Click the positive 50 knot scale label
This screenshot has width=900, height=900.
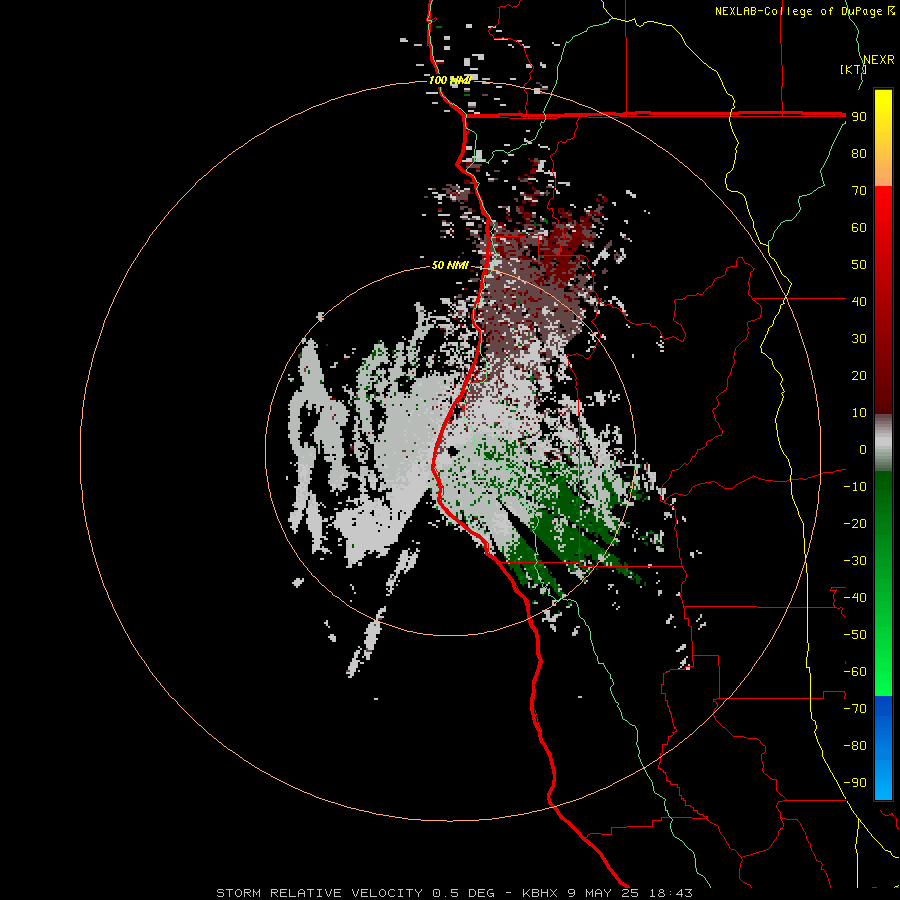tap(859, 265)
